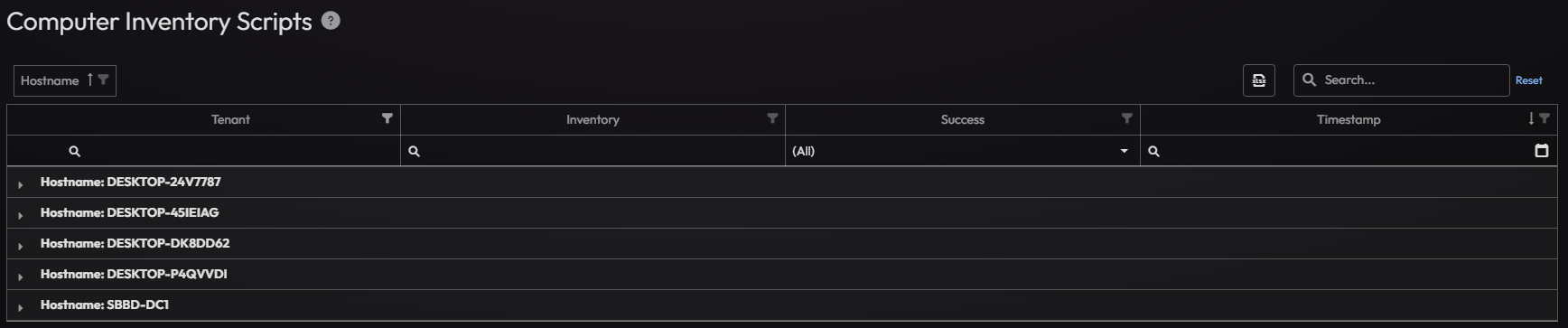
Task: Open the Tenant column filter icon
Action: point(387,118)
